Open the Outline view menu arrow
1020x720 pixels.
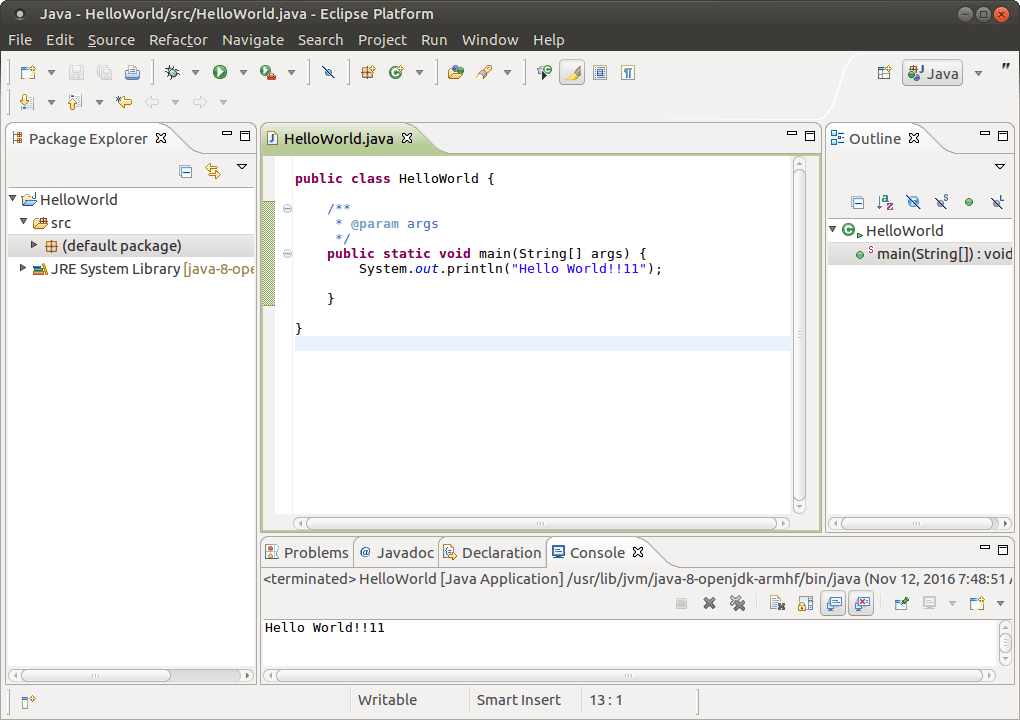[x=1000, y=167]
